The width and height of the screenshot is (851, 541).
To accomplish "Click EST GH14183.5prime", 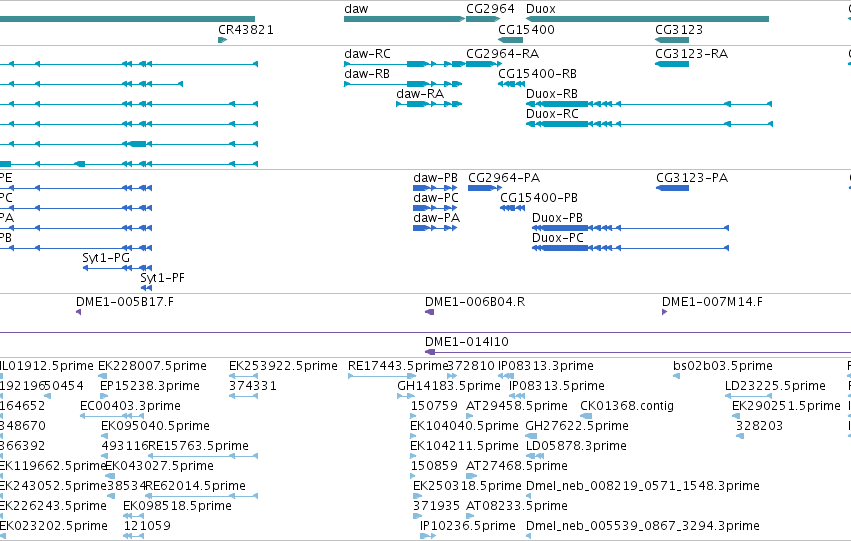I will [x=406, y=396].
